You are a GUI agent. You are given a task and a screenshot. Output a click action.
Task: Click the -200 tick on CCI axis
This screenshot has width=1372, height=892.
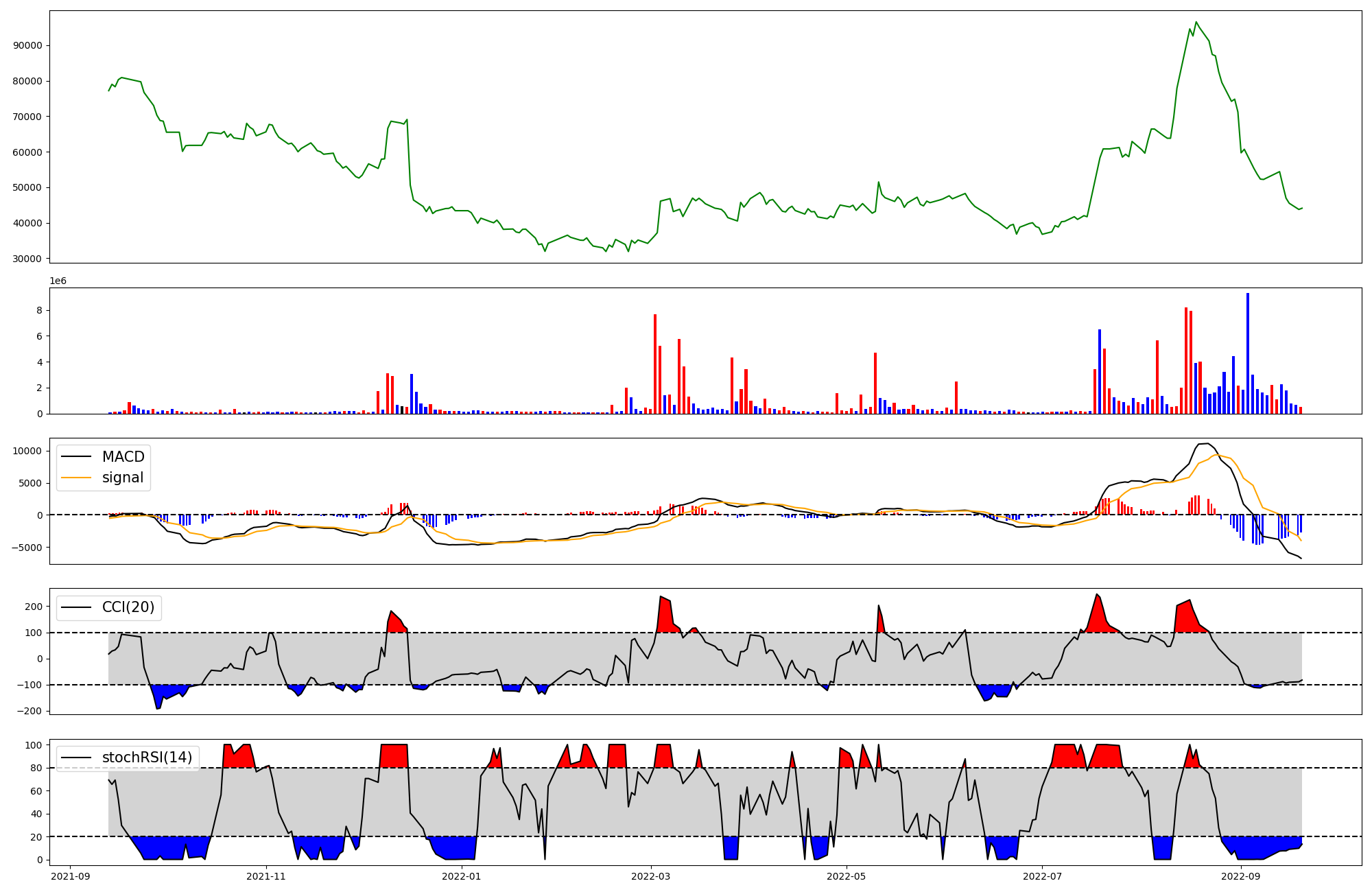30,711
